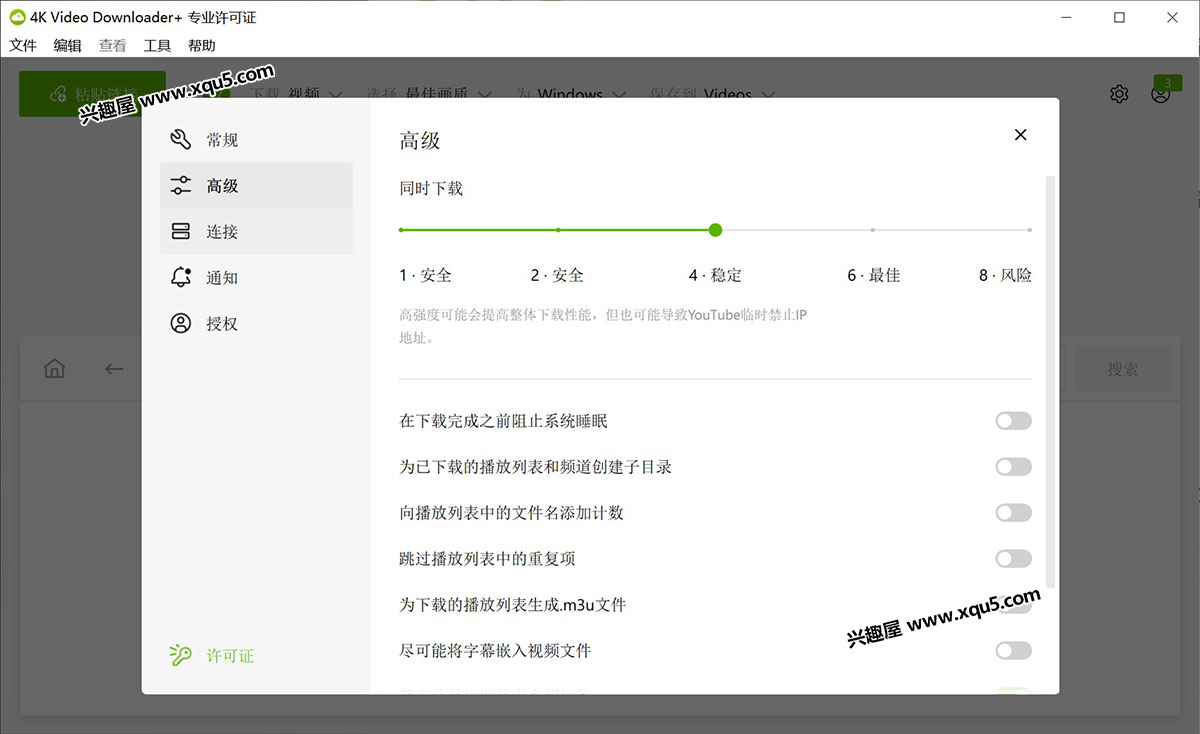Open the 通知 notifications tab
The height and width of the screenshot is (734, 1200).
256,278
